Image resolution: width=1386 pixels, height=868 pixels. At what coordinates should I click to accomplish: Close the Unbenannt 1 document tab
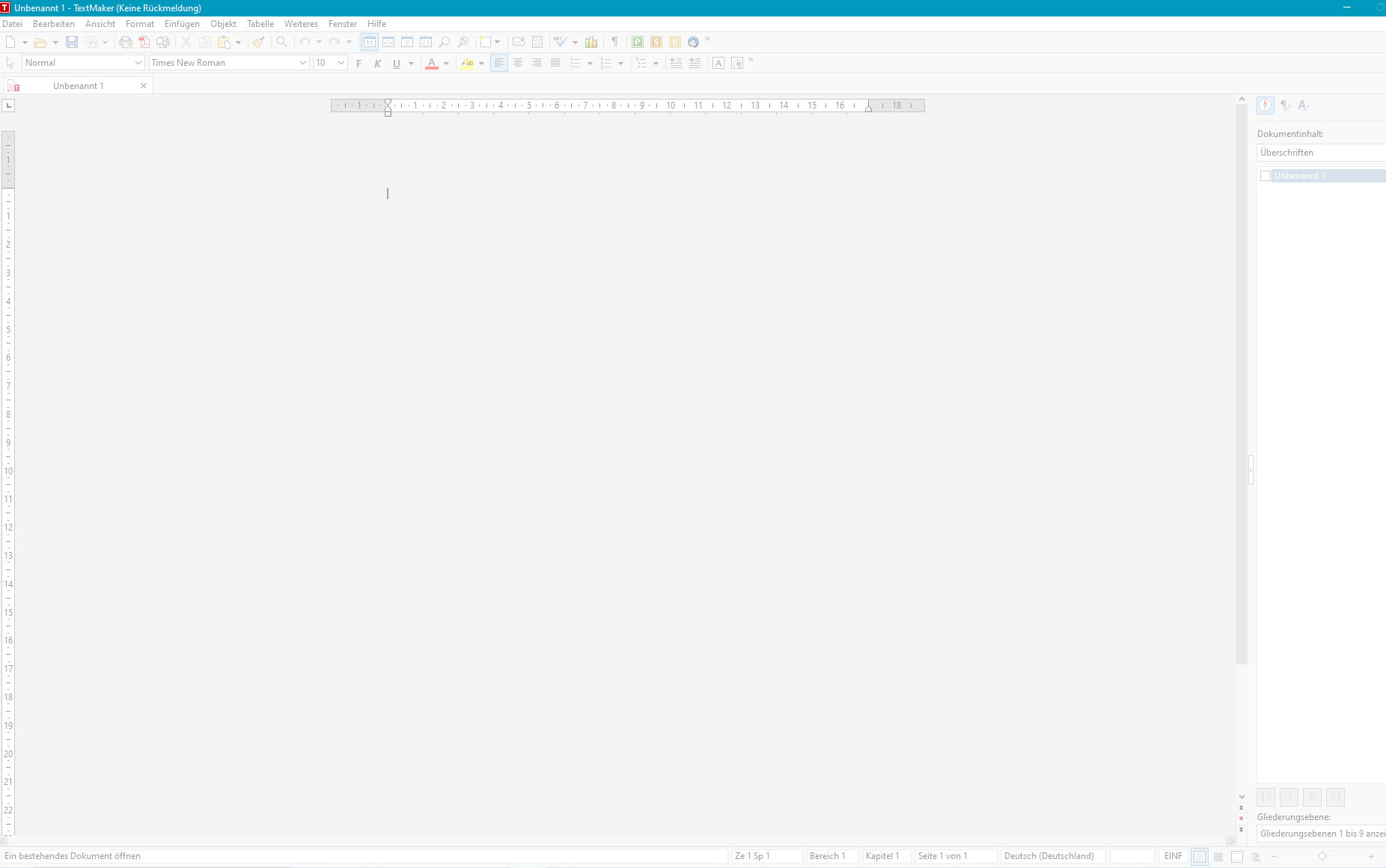(144, 86)
